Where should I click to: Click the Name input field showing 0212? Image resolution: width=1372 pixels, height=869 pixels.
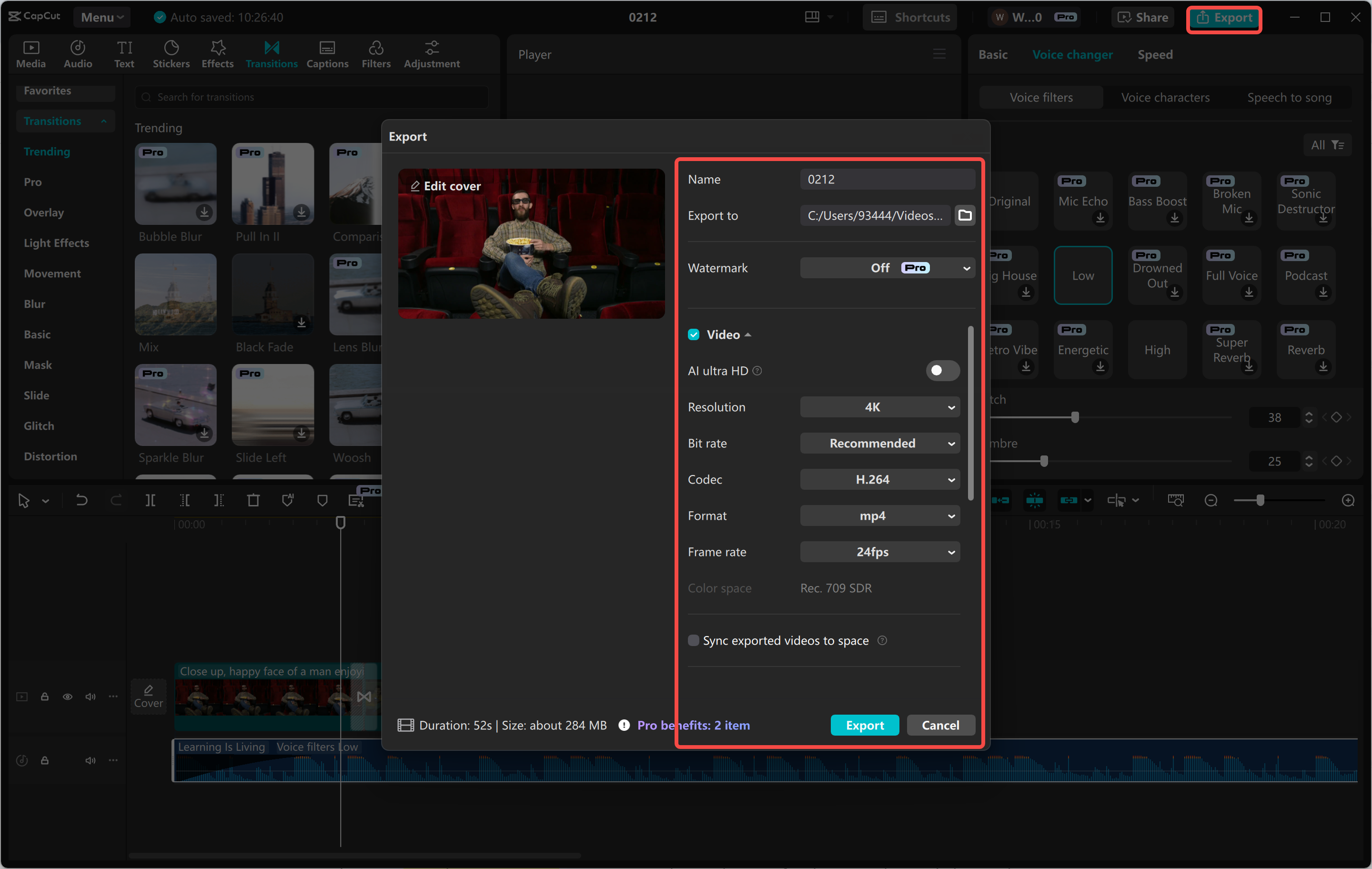tap(887, 180)
